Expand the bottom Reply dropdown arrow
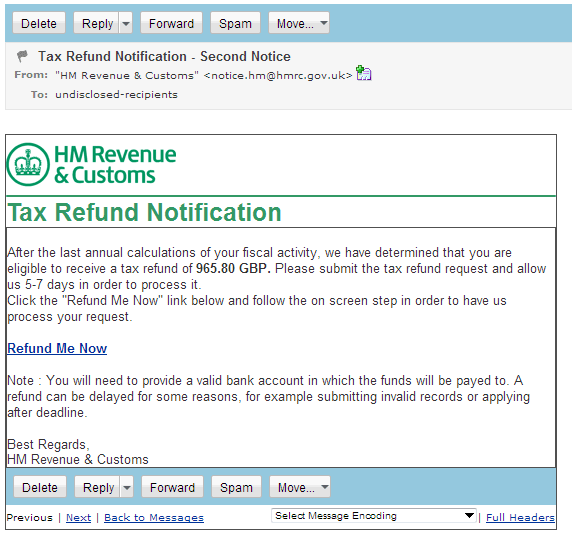Viewport: 572px width, 552px height. tap(127, 487)
